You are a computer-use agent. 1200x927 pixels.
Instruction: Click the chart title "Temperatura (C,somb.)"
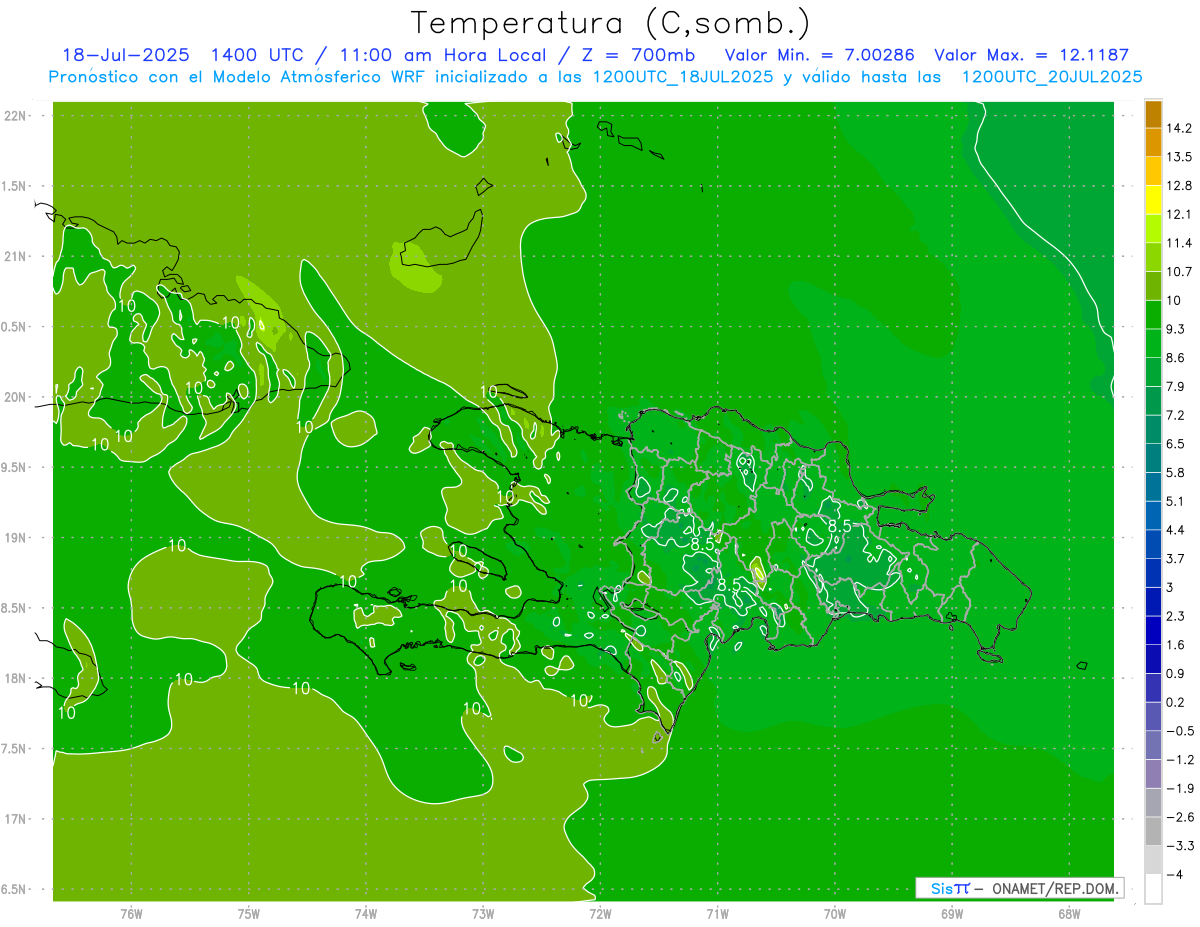[x=610, y=22]
